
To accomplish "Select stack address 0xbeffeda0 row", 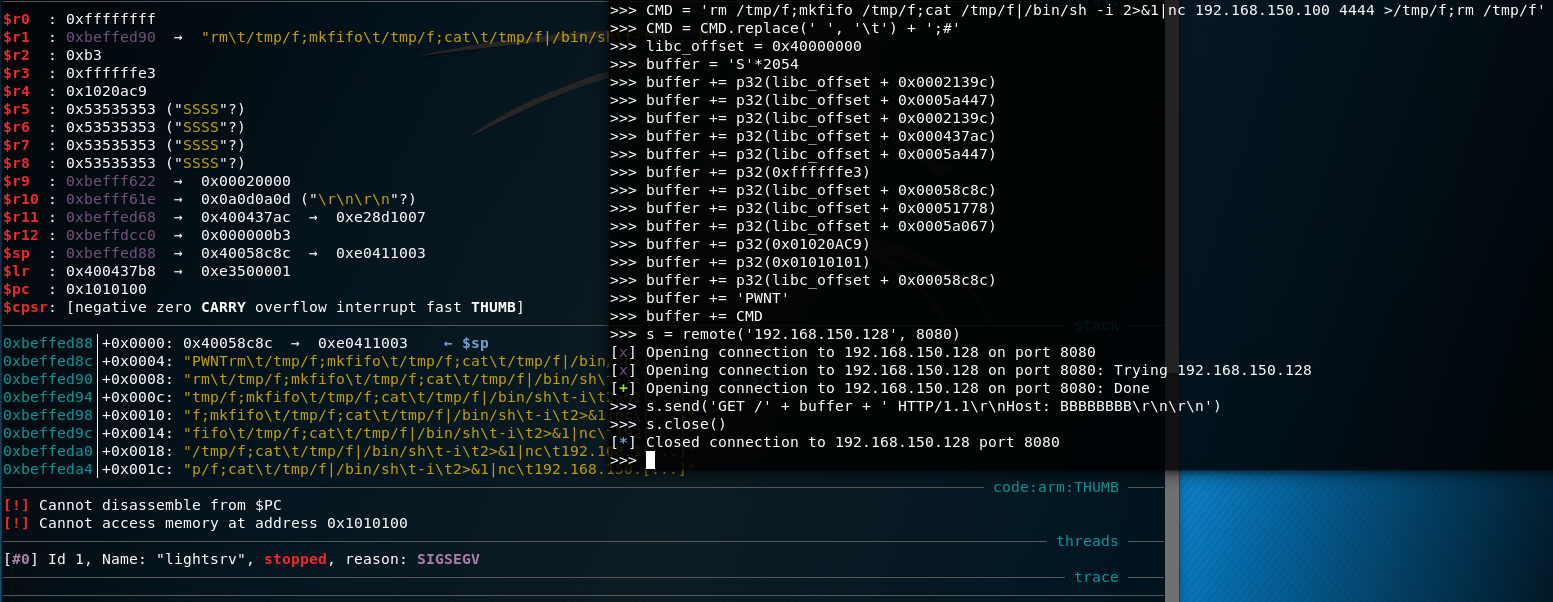I will pos(305,451).
